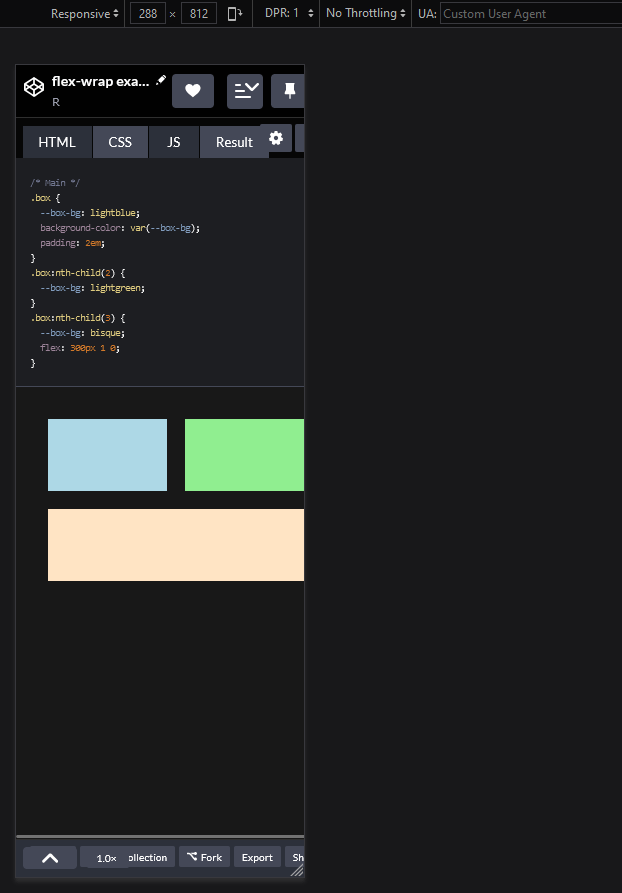622x893 pixels.
Task: Click the author name 'R'
Action: point(56,103)
